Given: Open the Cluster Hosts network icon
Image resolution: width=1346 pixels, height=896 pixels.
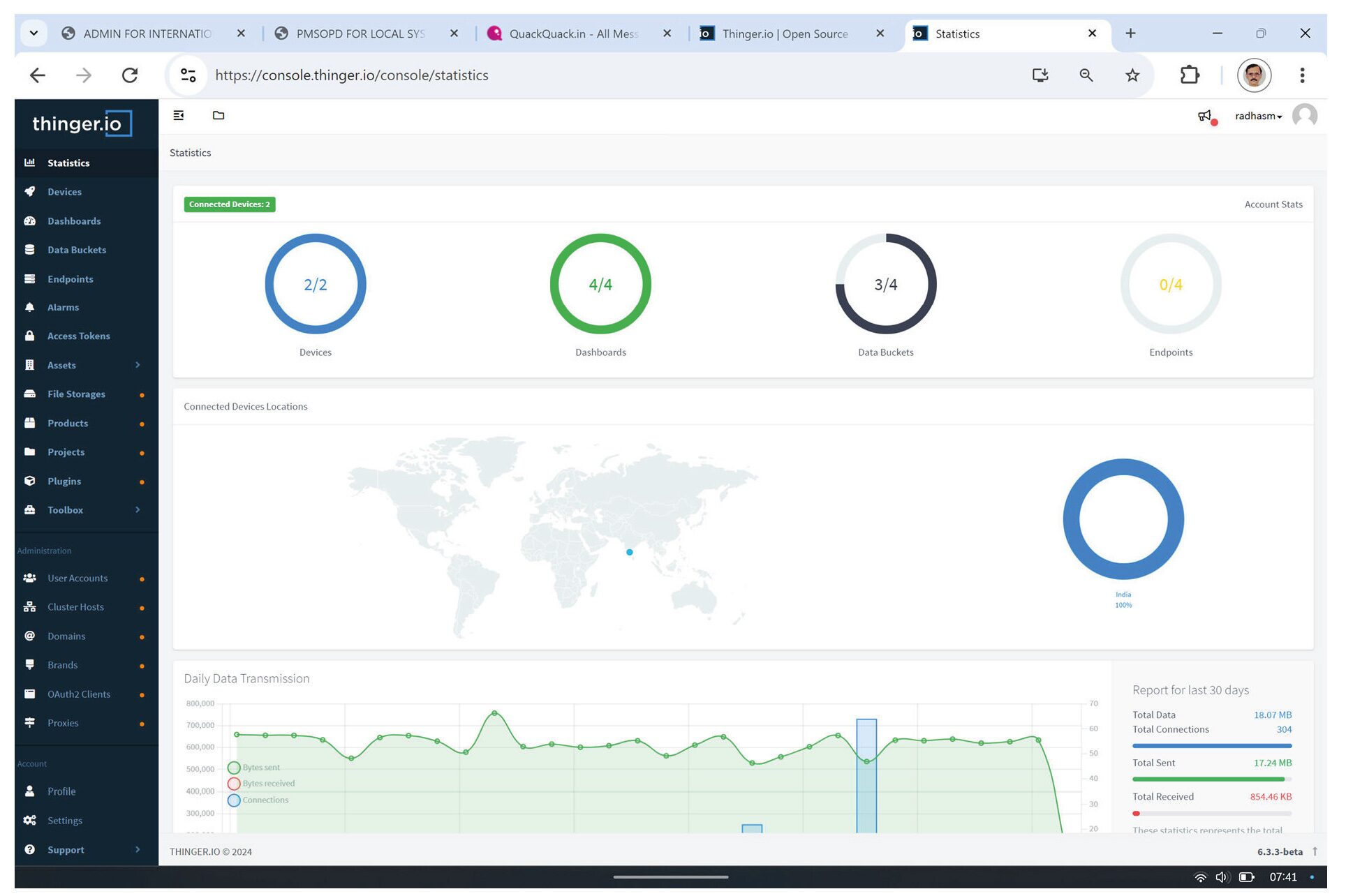Looking at the screenshot, I should (29, 608).
